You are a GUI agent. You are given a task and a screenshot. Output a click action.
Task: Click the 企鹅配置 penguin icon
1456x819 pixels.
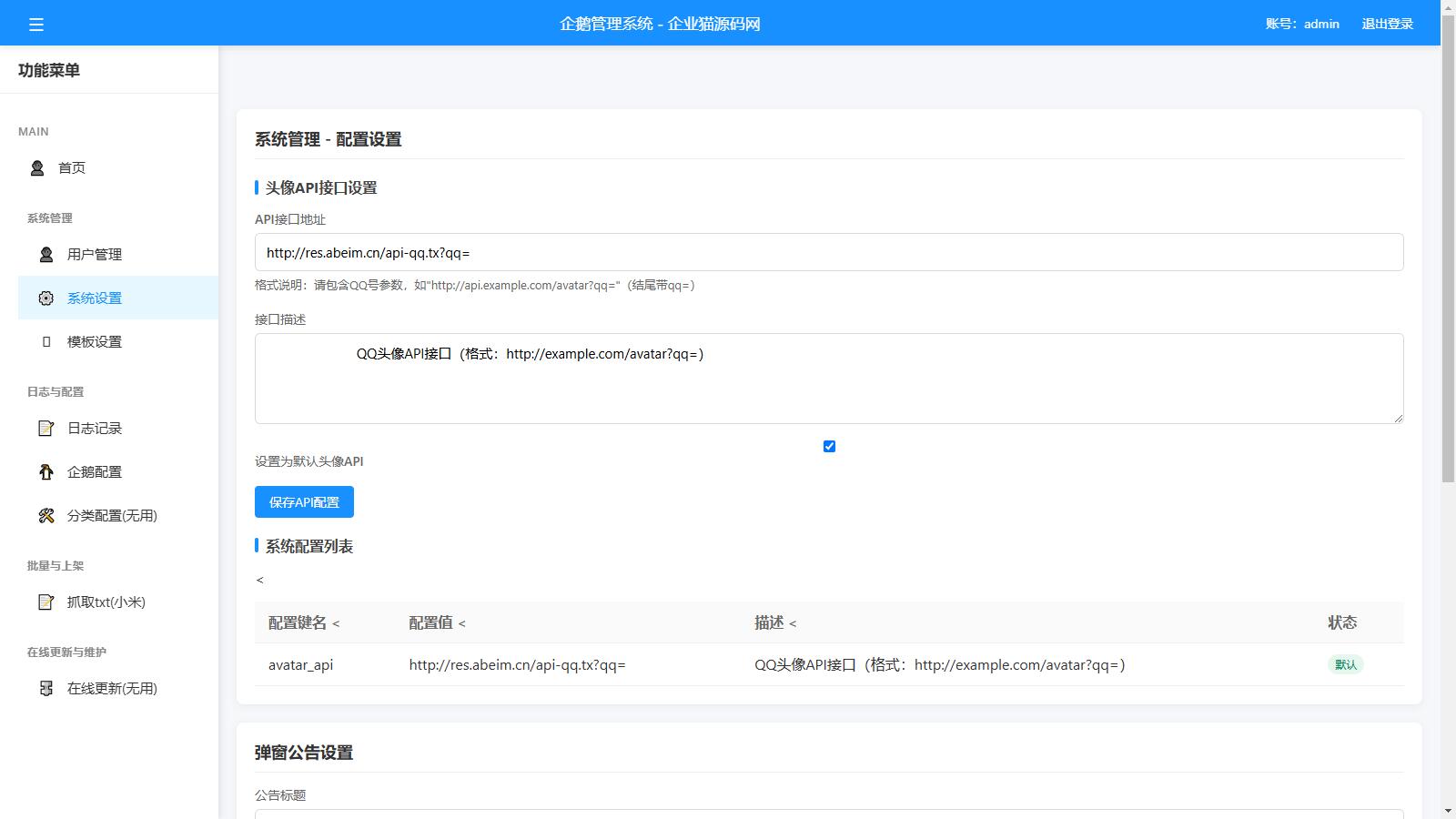tap(45, 471)
